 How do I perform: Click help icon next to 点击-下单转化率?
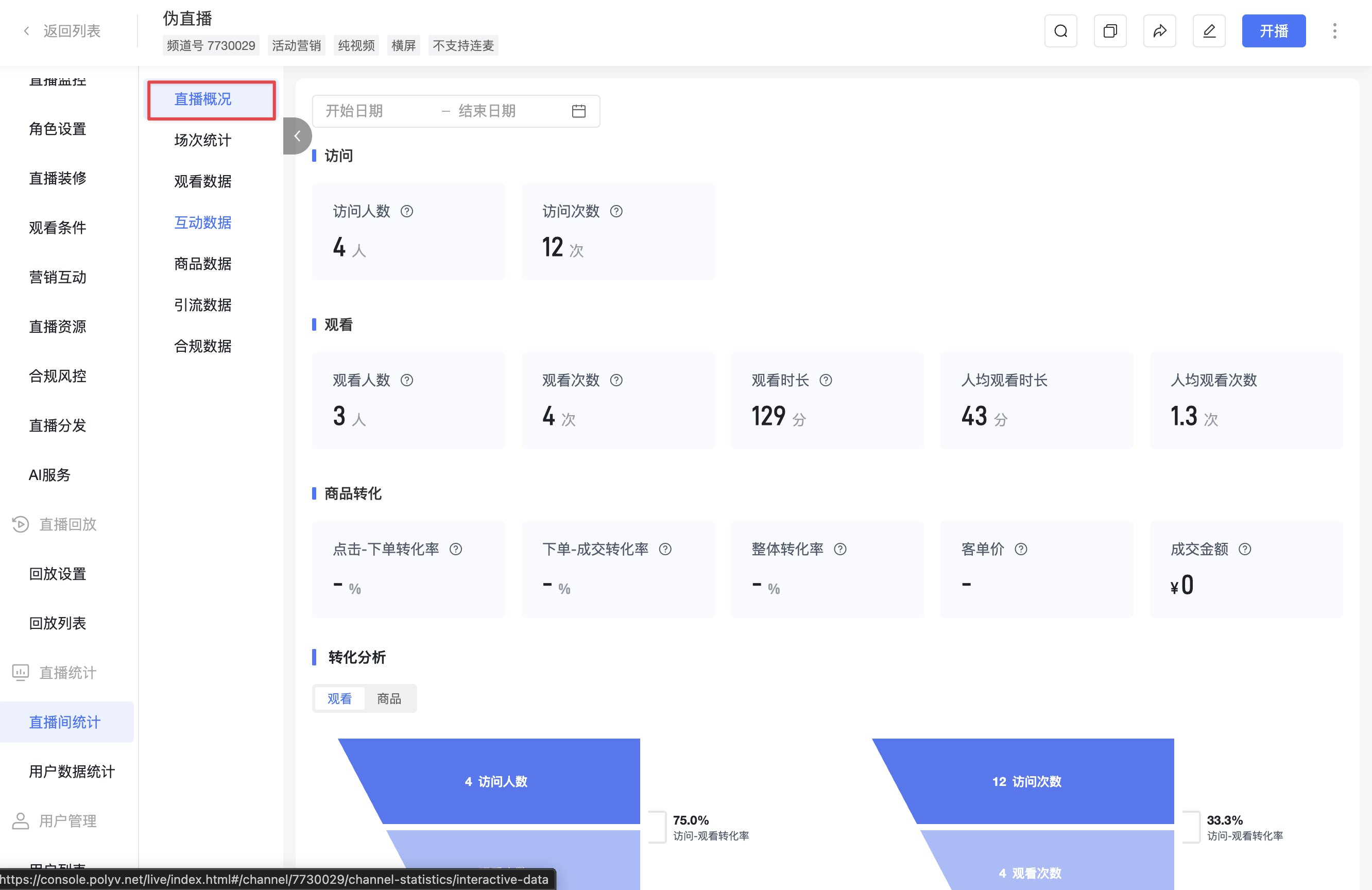click(455, 550)
